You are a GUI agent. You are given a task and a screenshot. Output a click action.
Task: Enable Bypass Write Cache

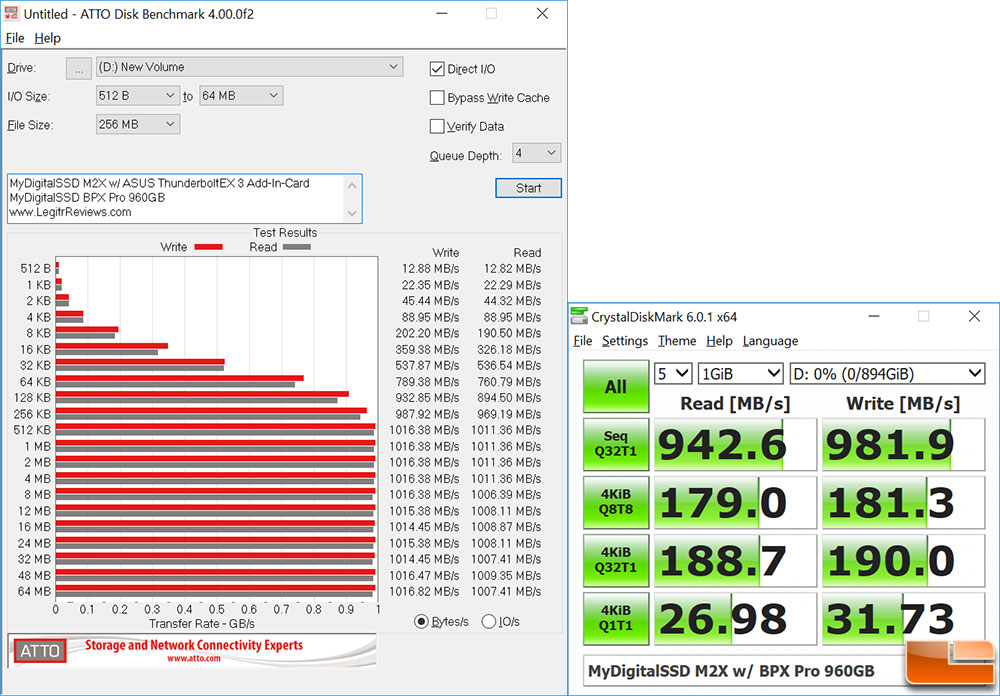[x=437, y=98]
